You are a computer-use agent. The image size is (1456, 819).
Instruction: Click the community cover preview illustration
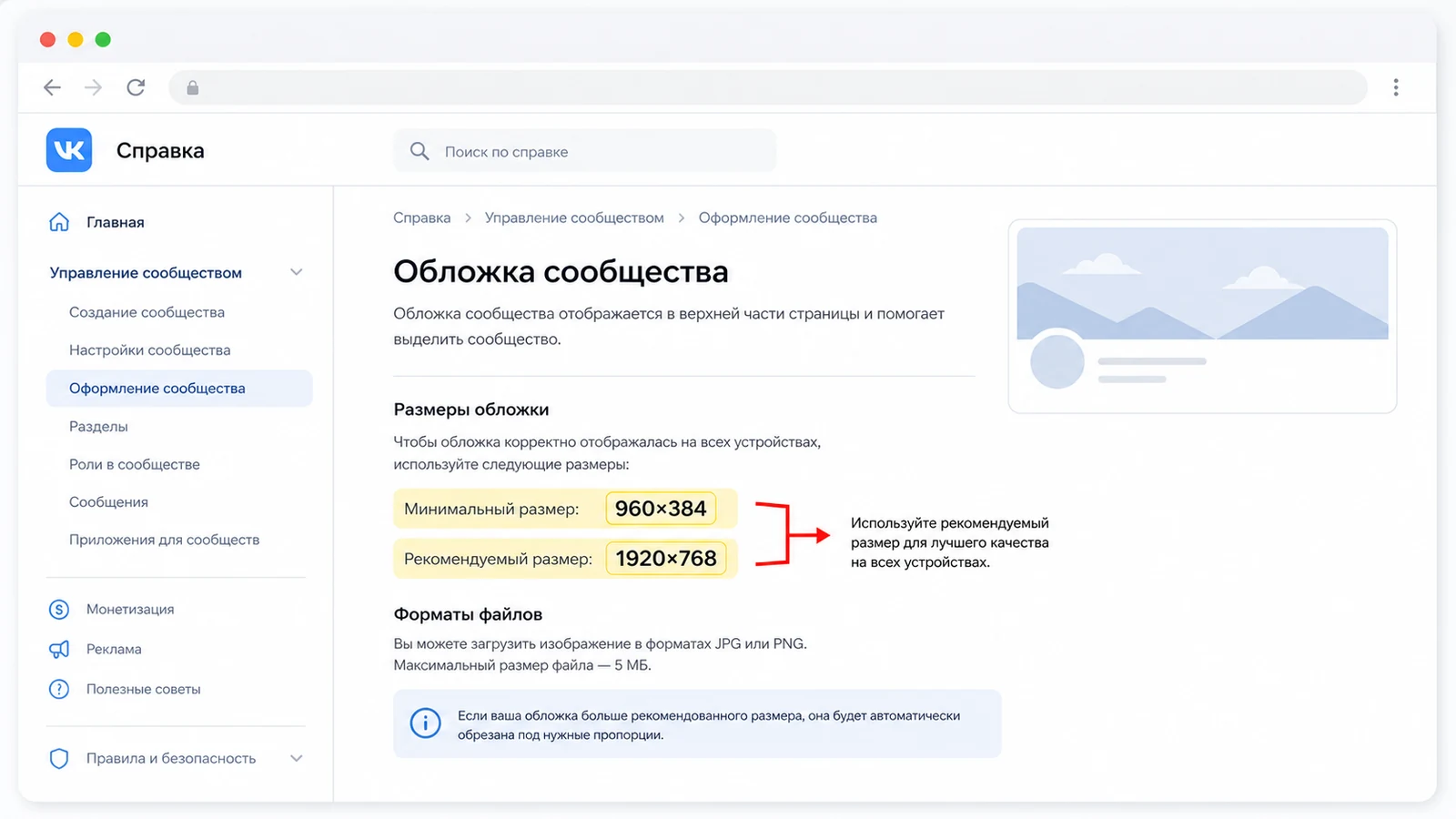pyautogui.click(x=1202, y=316)
